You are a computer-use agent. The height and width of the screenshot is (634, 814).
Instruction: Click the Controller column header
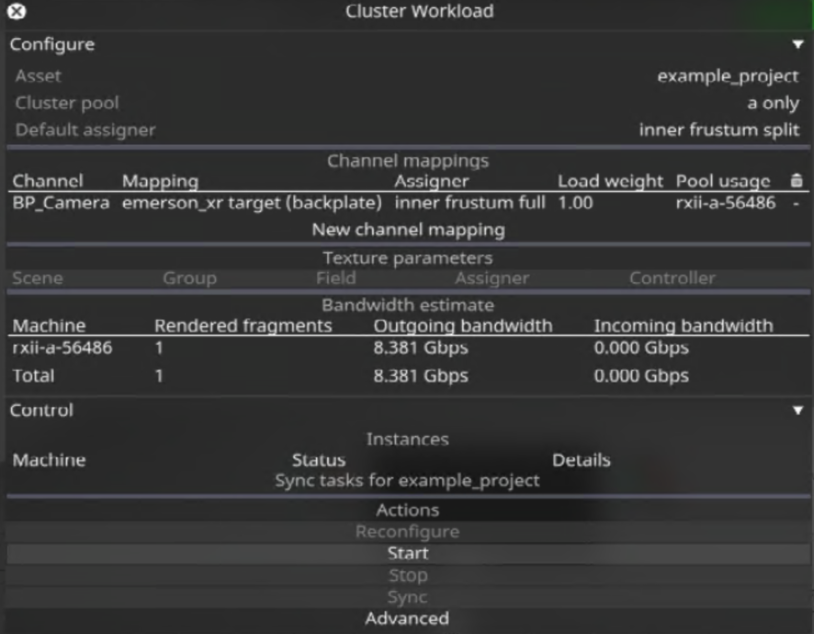tap(672, 278)
